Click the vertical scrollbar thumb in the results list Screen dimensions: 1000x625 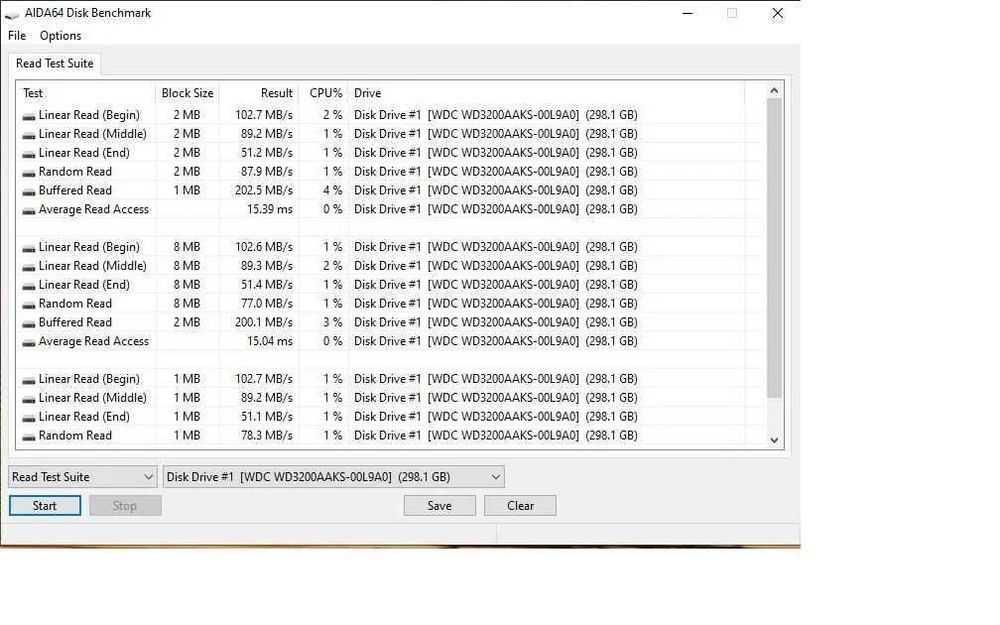point(774,249)
